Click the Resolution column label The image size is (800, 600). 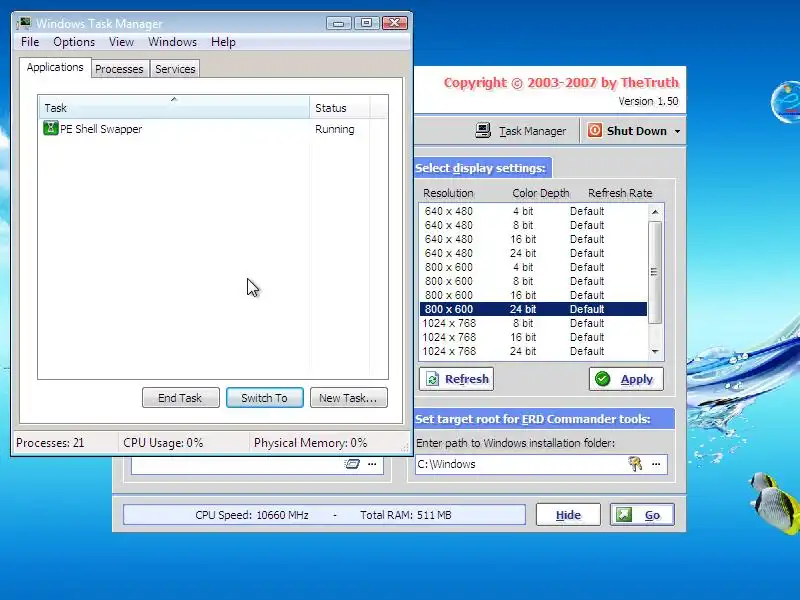[x=448, y=193]
